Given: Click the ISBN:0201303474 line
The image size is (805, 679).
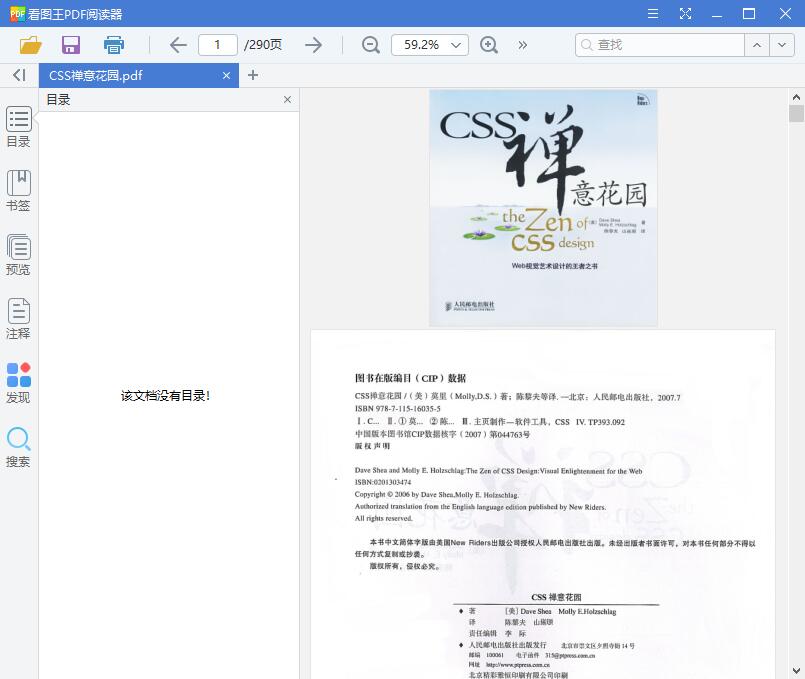Looking at the screenshot, I should coord(383,482).
